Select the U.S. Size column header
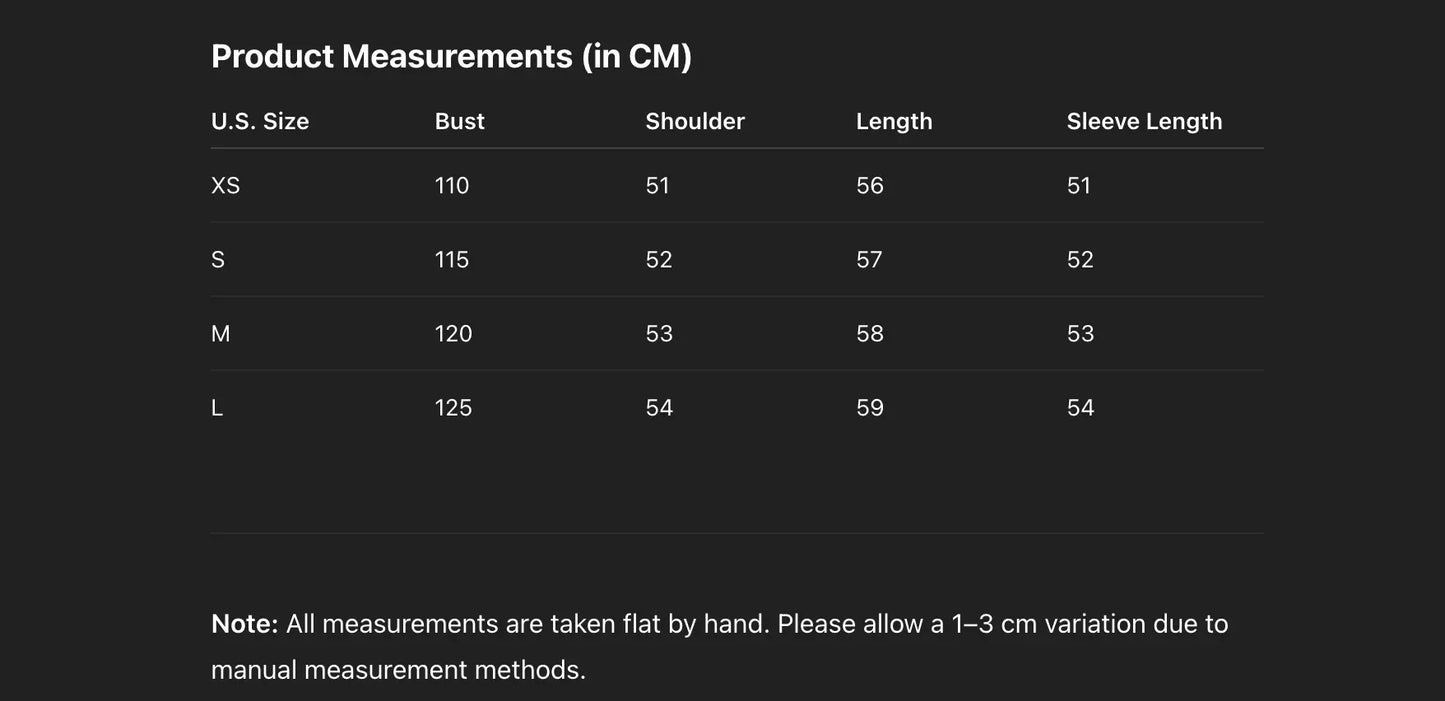The width and height of the screenshot is (1445, 701). 260,121
